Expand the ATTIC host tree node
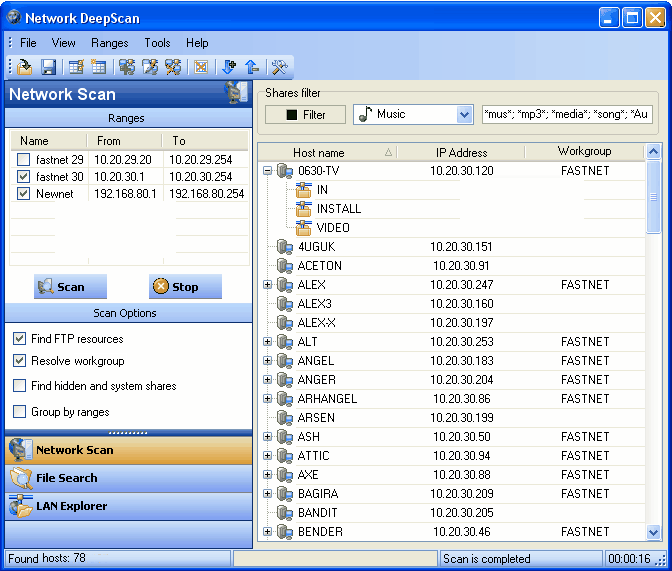The image size is (672, 571). coord(267,456)
